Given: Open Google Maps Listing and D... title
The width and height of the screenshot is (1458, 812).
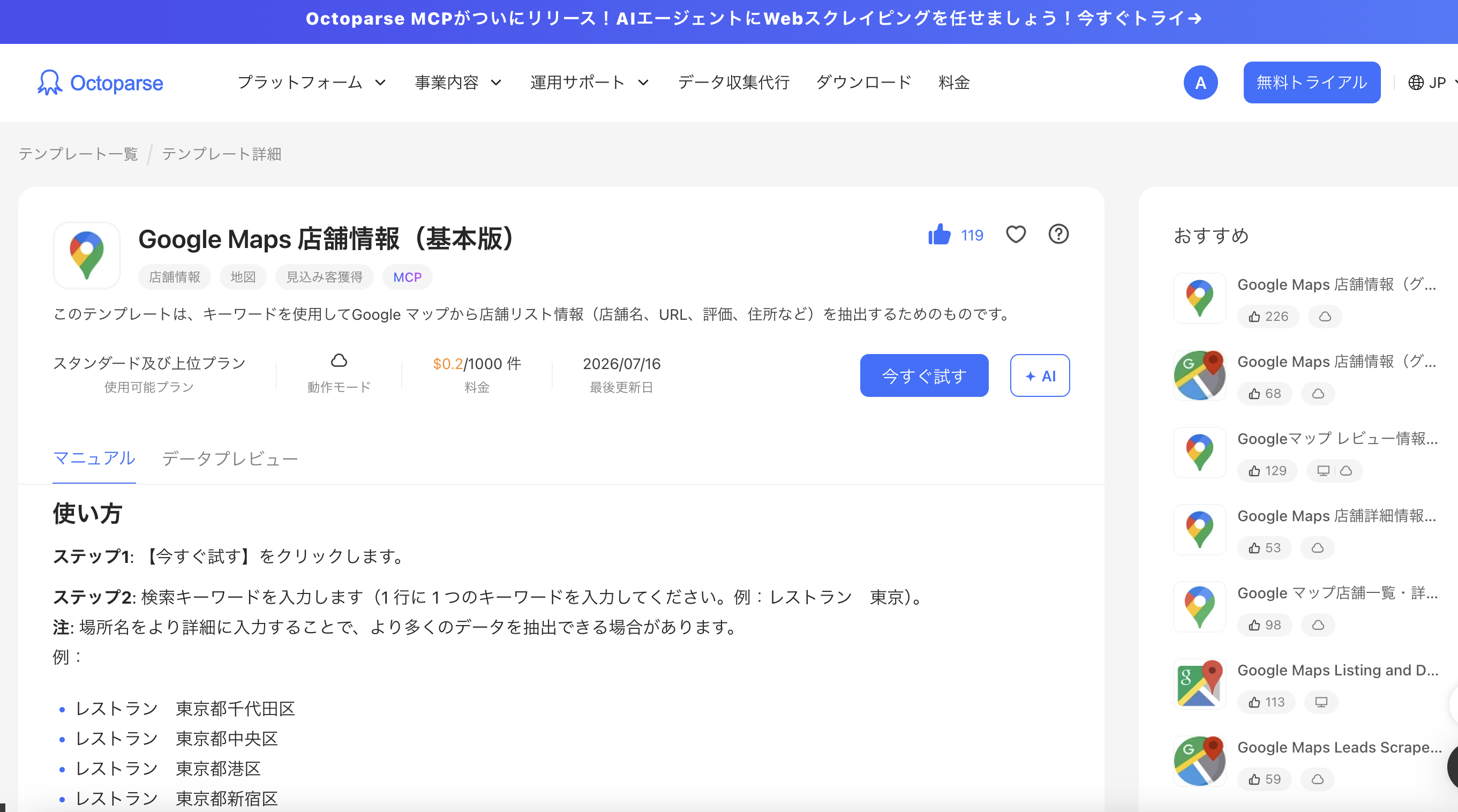Looking at the screenshot, I should (1338, 671).
